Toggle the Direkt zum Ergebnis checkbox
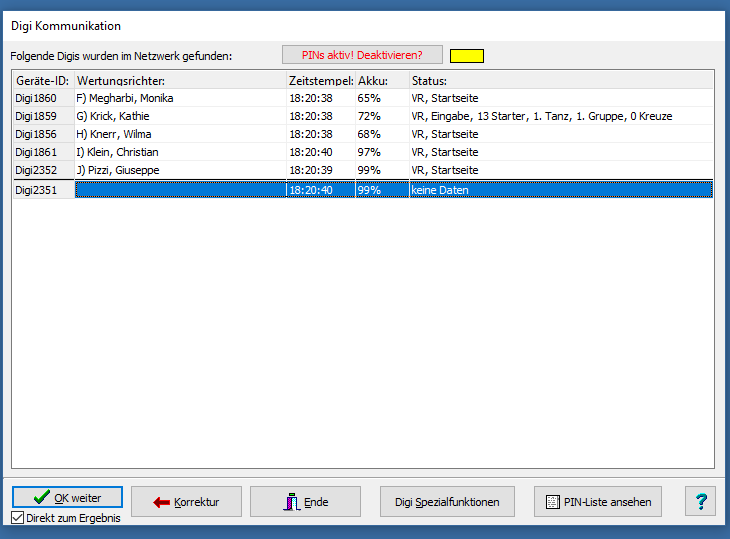Image resolution: width=730 pixels, height=539 pixels. coord(18,518)
